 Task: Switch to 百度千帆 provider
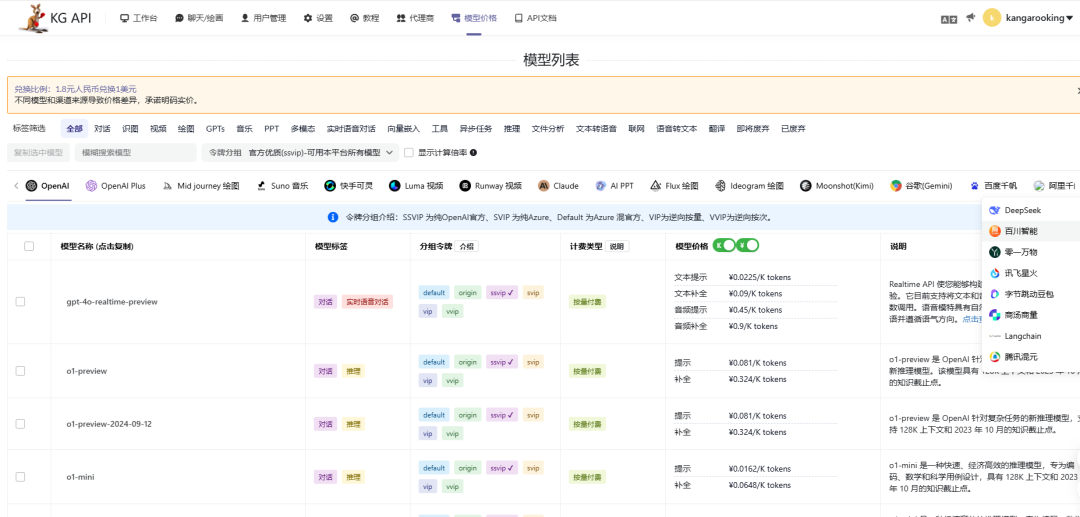pyautogui.click(x=993, y=186)
